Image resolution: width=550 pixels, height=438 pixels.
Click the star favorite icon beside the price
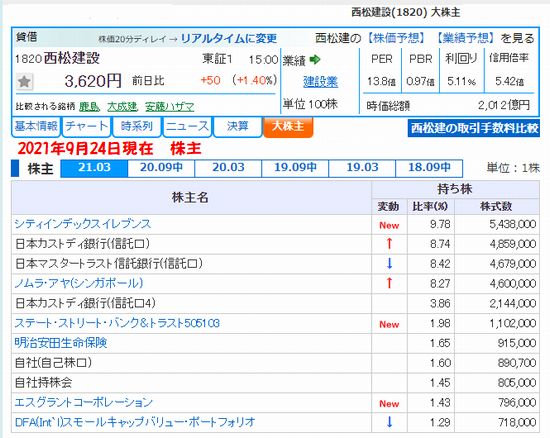pyautogui.click(x=24, y=82)
